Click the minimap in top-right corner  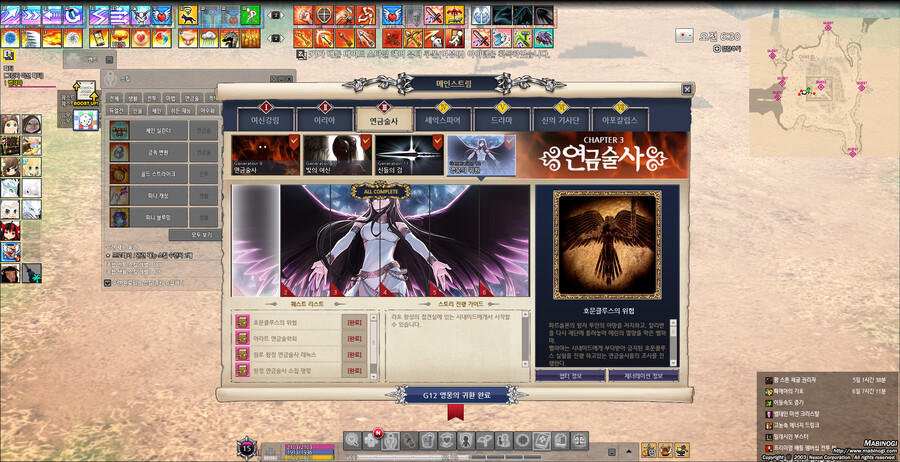tap(824, 86)
